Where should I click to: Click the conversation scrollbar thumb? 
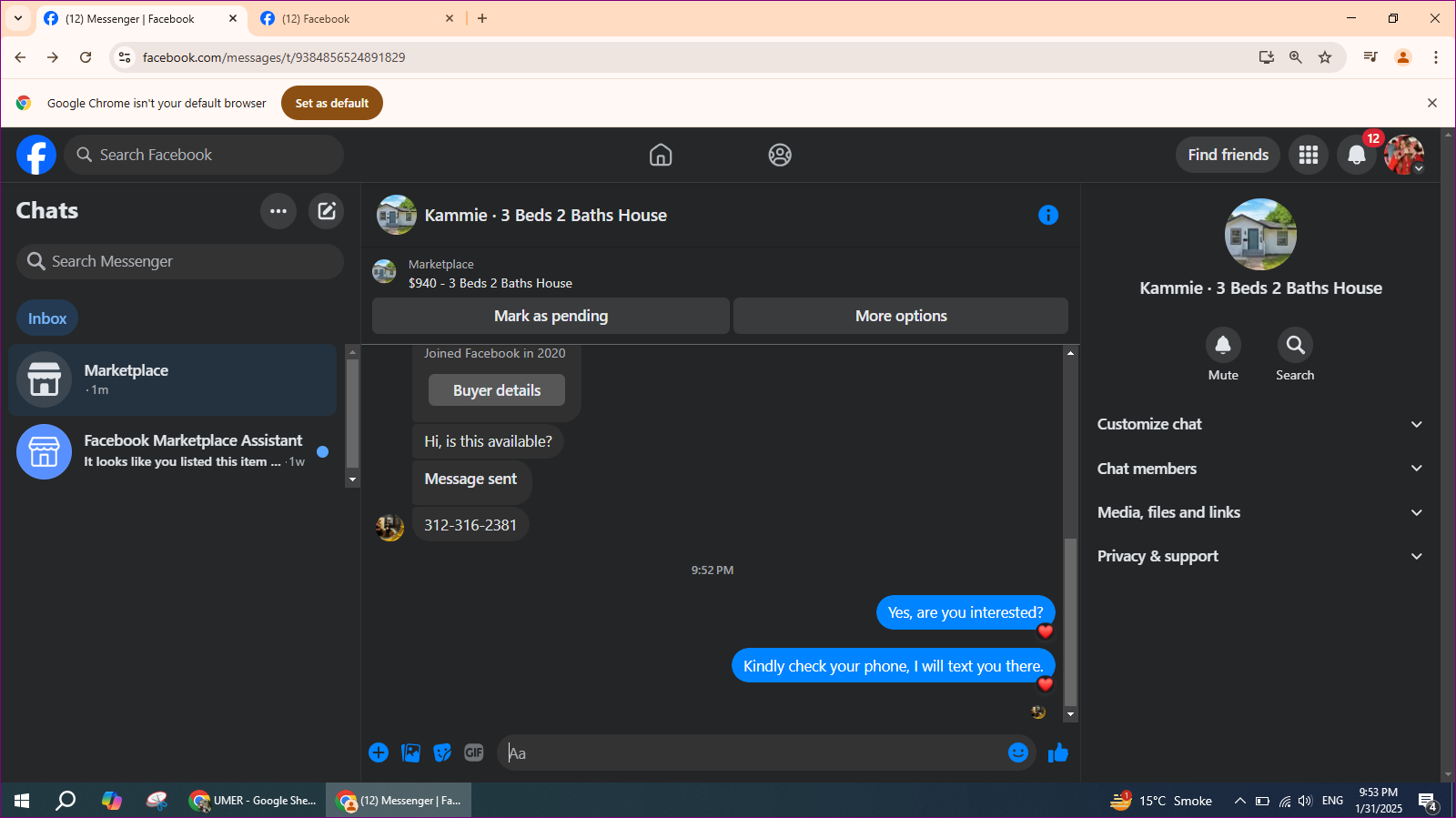coord(1070,621)
